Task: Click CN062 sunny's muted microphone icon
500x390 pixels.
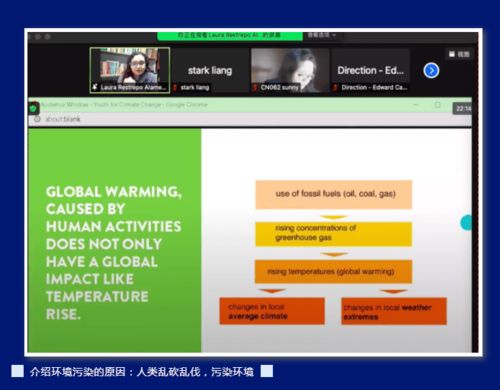Action: 255,88
